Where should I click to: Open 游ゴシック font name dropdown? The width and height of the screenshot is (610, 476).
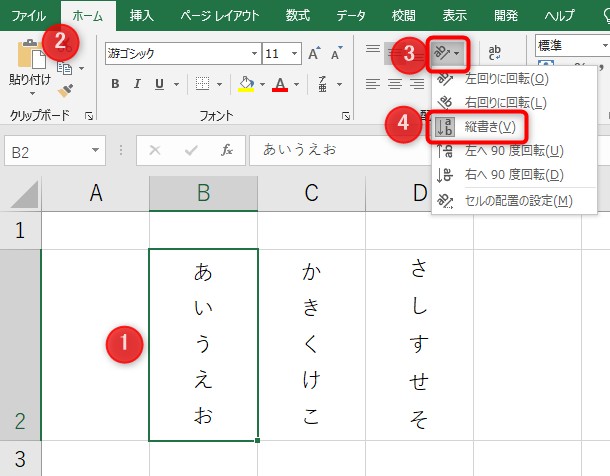point(254,53)
